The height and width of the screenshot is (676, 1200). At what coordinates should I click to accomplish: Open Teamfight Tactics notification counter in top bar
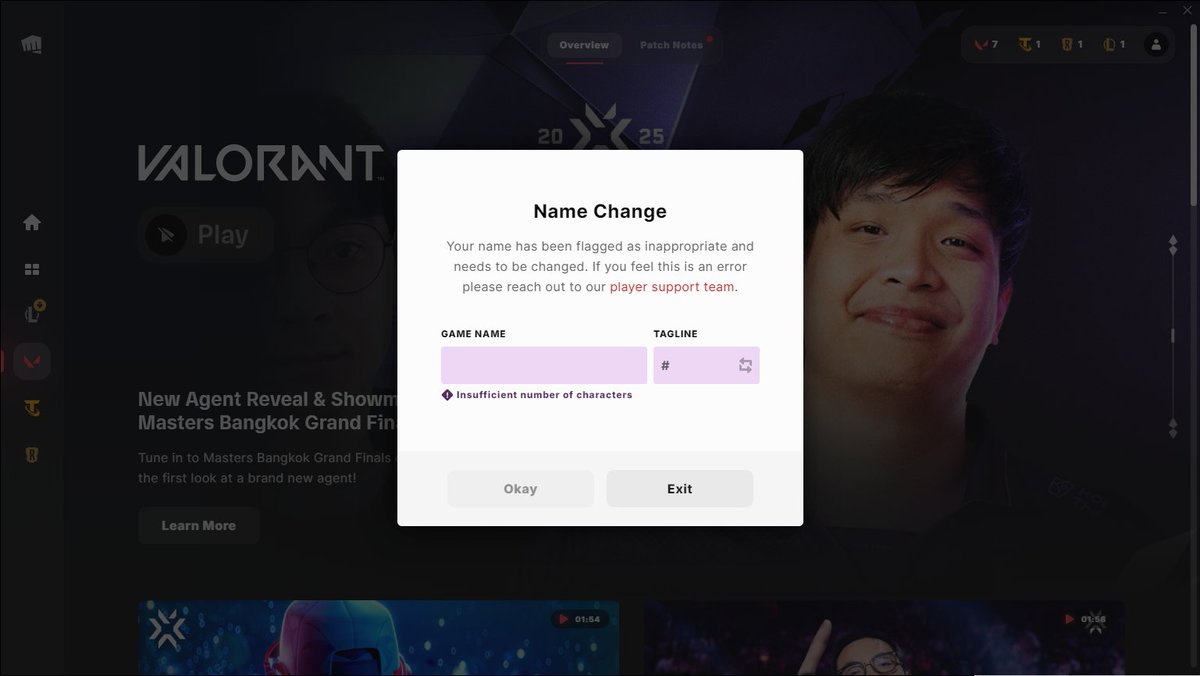coord(1029,44)
